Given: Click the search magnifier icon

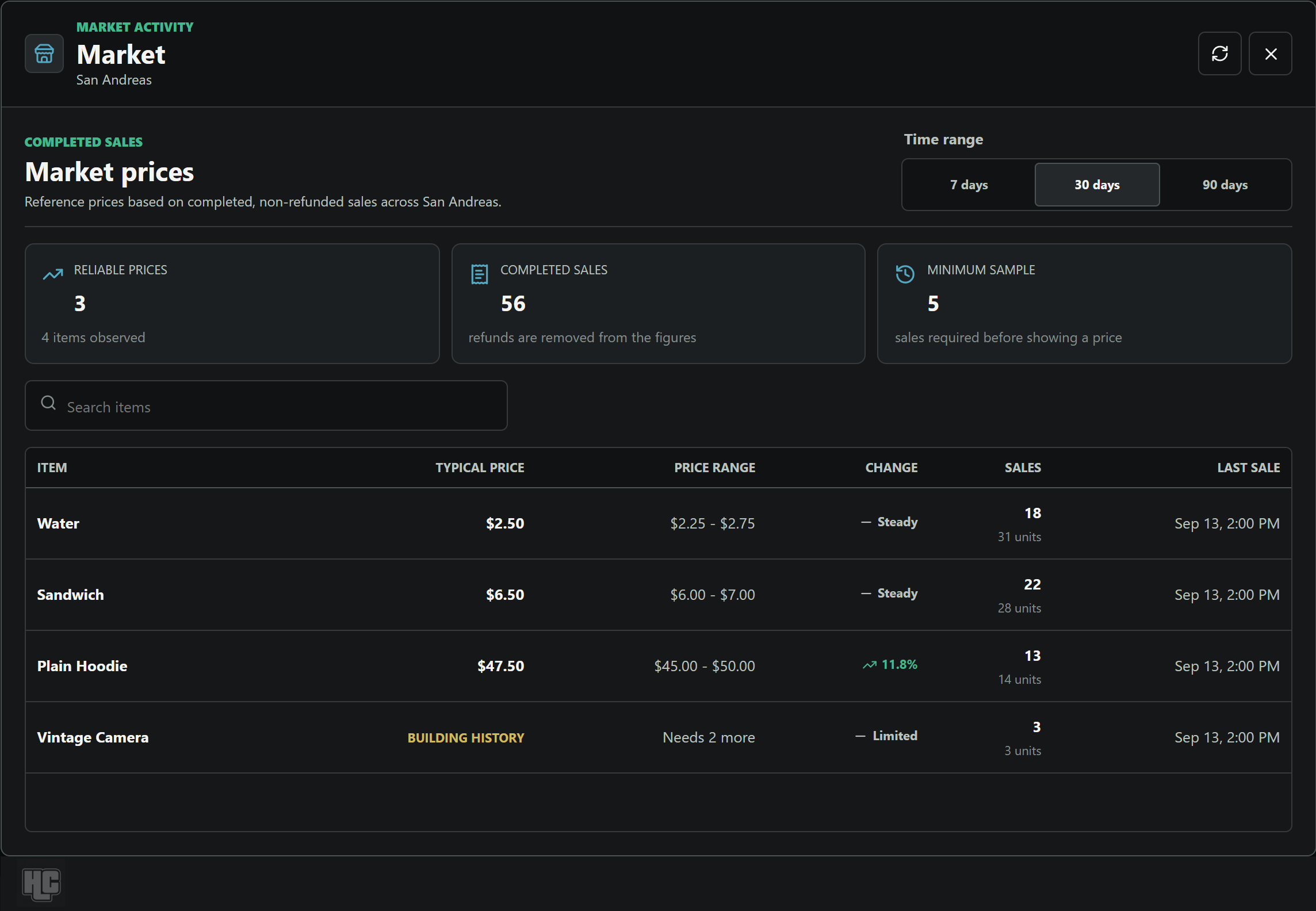Looking at the screenshot, I should pos(48,403).
